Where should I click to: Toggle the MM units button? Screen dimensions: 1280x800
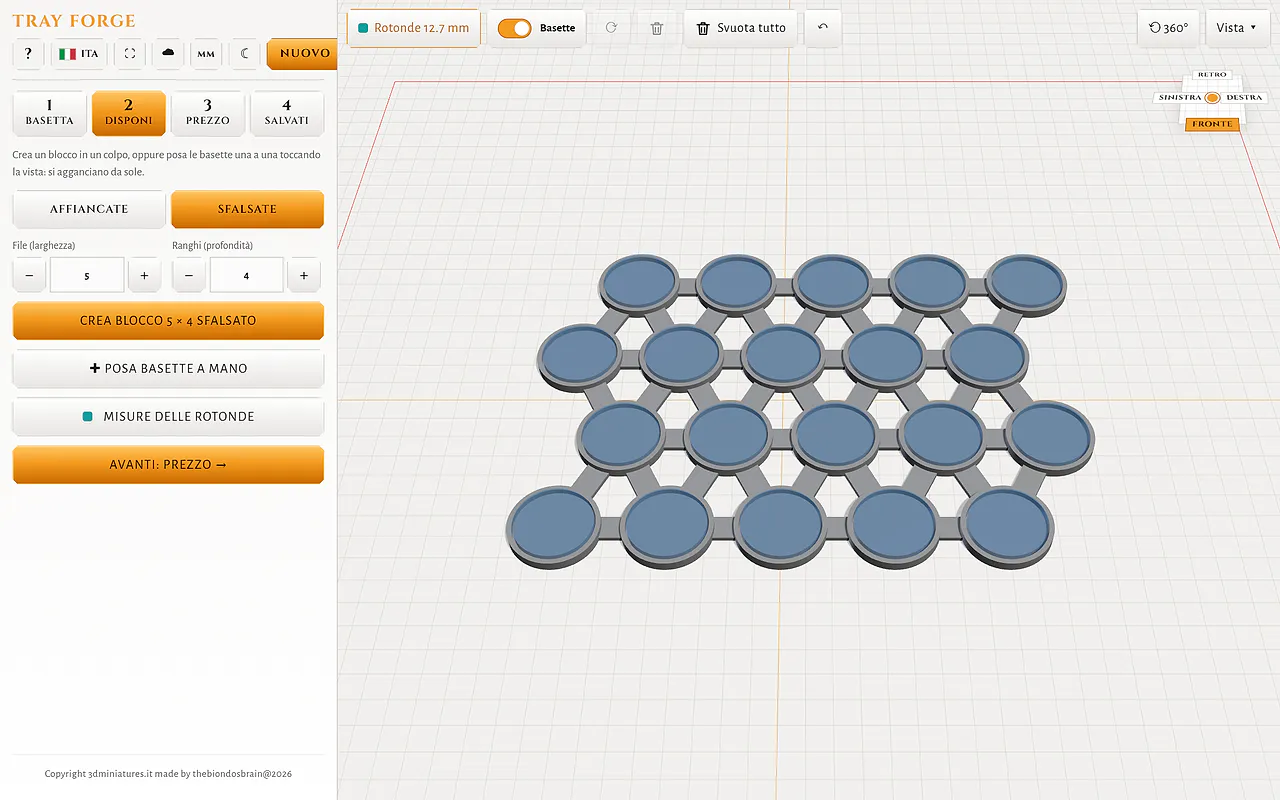(x=206, y=53)
